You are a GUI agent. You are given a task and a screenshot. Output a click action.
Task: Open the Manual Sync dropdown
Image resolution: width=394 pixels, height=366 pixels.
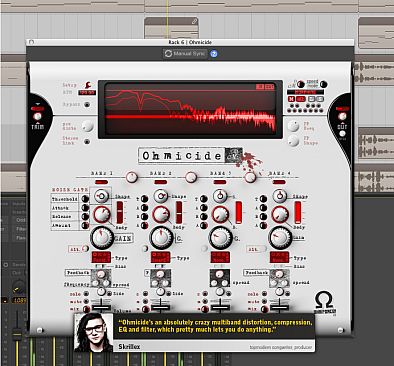[x=185, y=53]
